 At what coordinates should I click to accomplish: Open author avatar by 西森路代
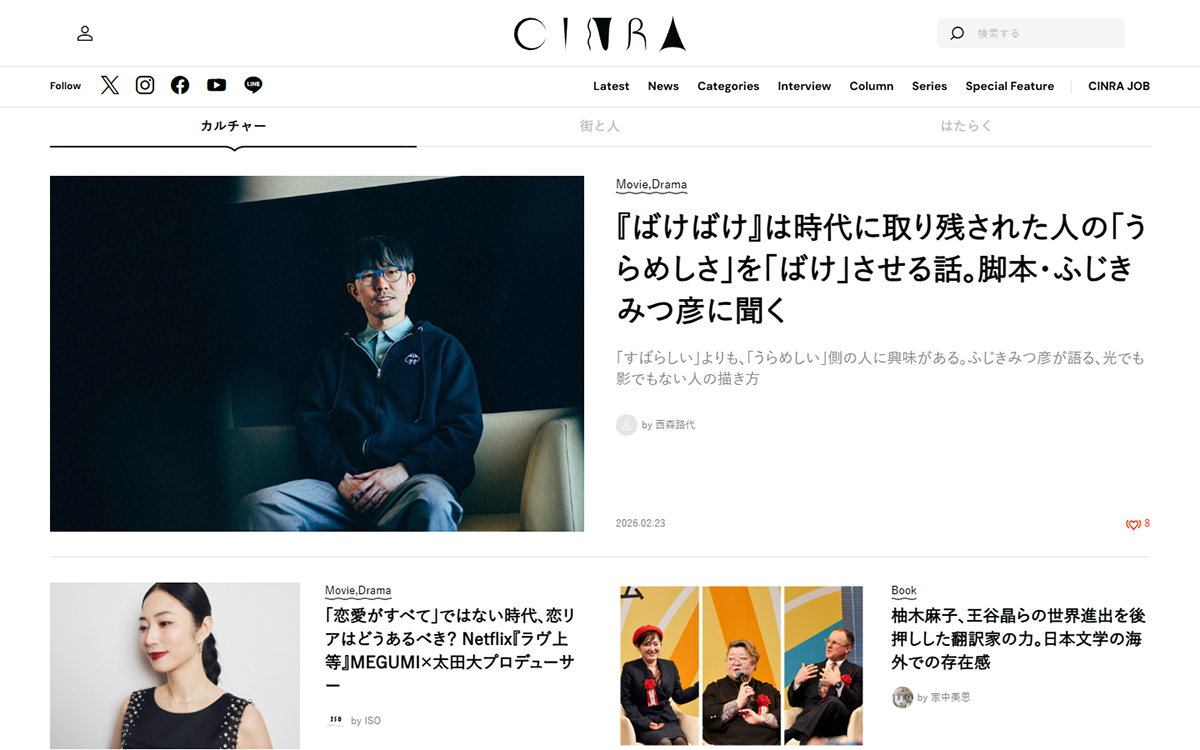tap(627, 425)
